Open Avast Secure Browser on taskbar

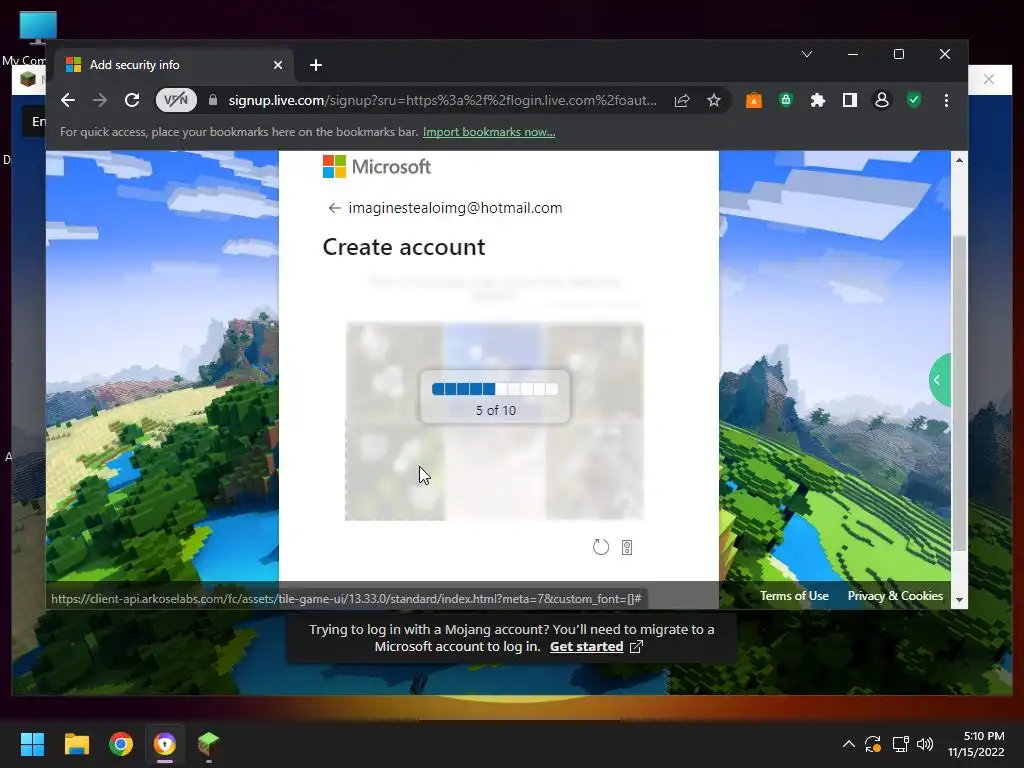[x=165, y=744]
